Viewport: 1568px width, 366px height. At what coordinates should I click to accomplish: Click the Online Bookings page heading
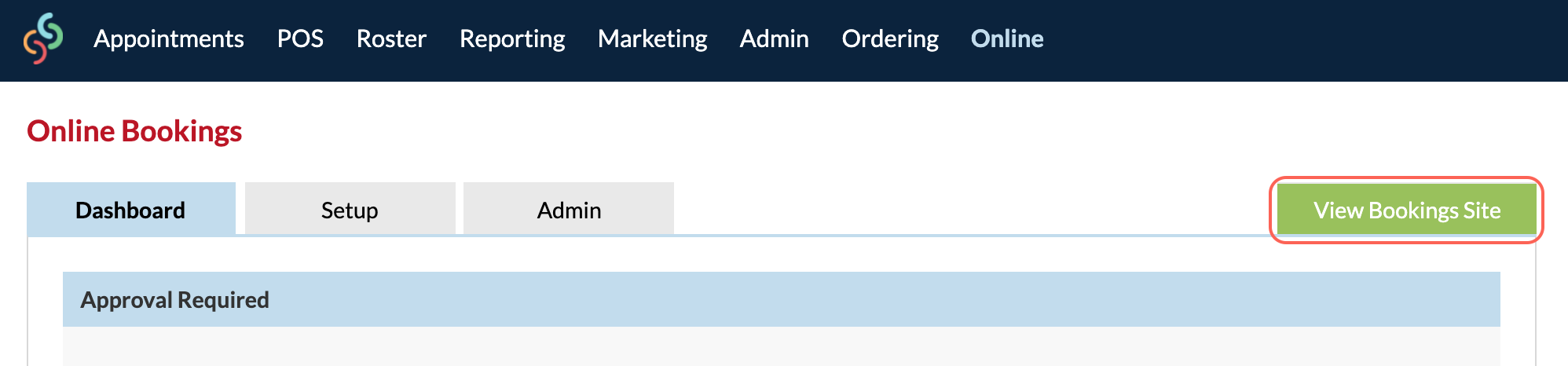pos(134,130)
